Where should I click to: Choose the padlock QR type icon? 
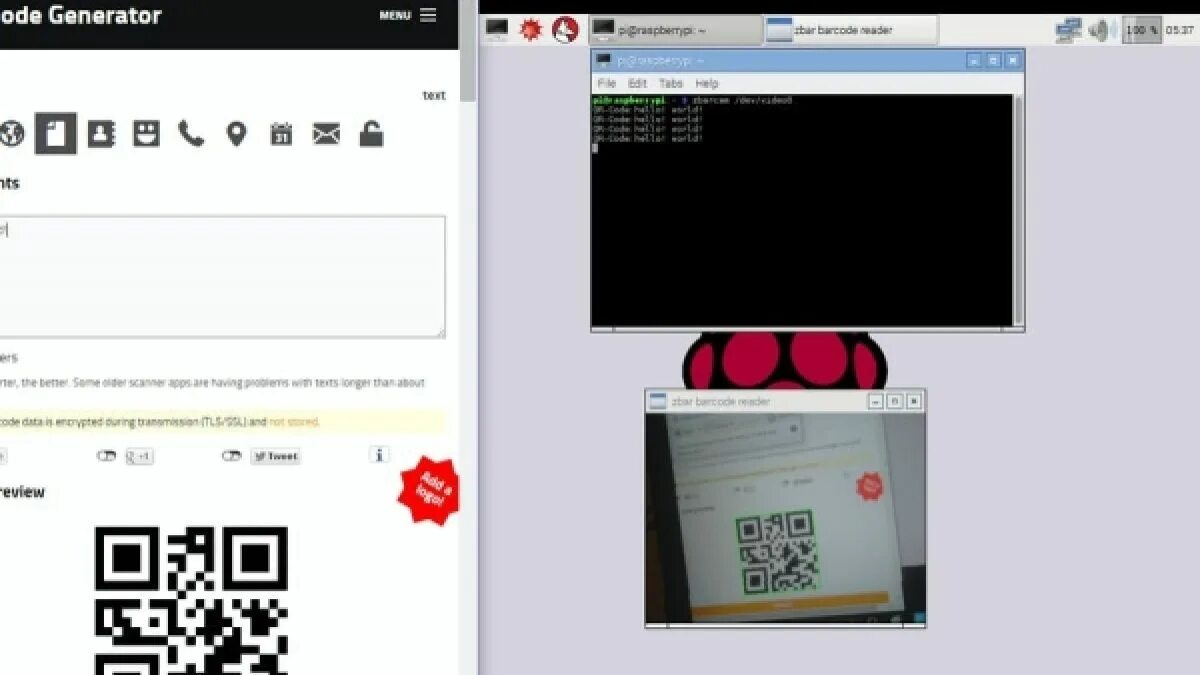371,134
